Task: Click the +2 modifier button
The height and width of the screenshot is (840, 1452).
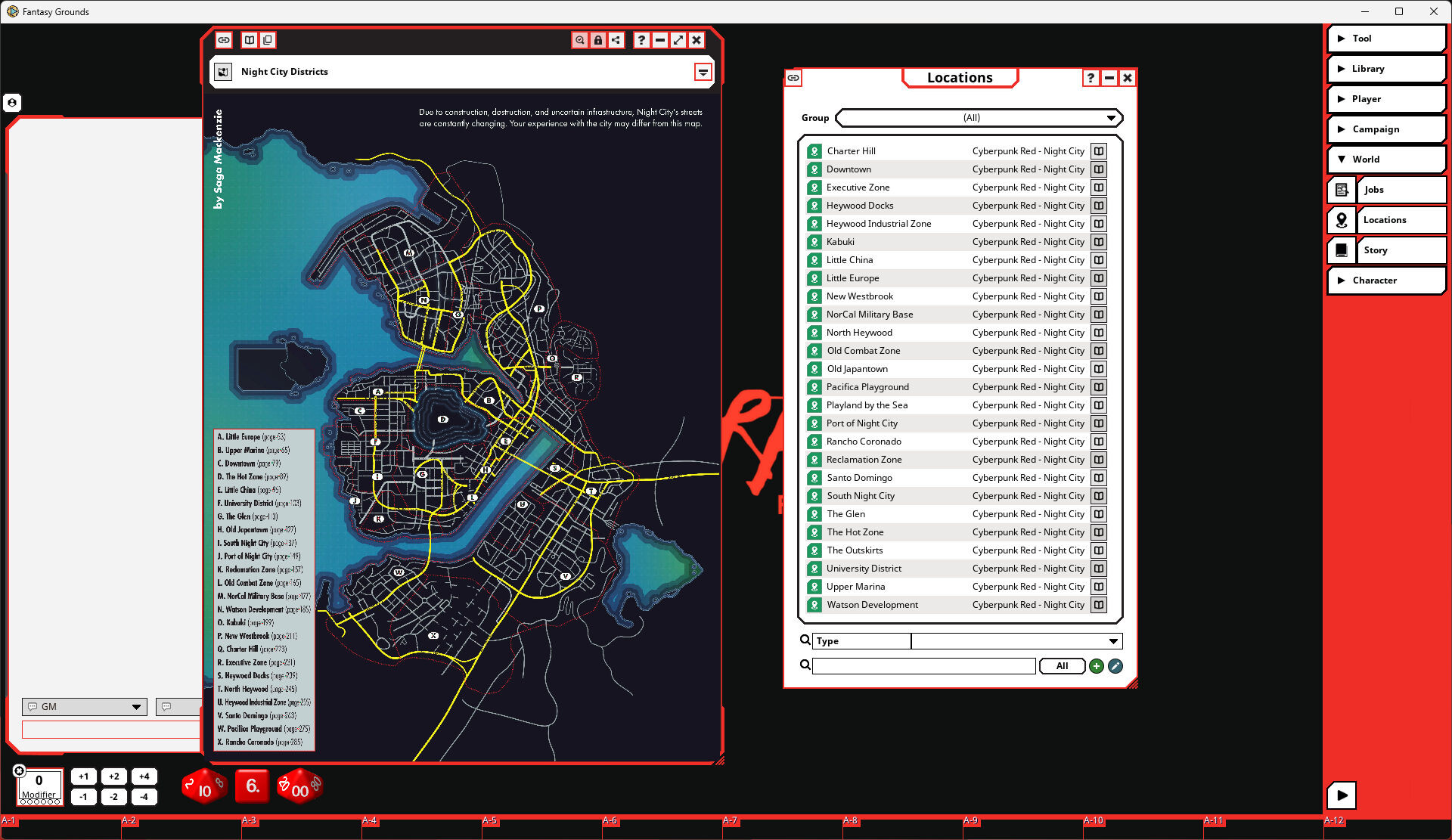Action: click(113, 776)
